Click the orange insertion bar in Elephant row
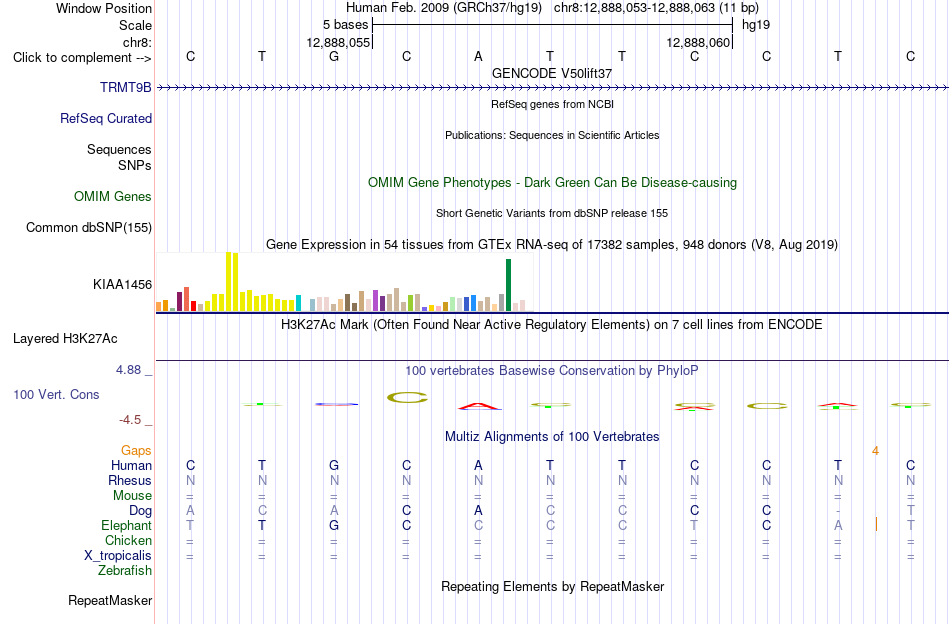 [876, 524]
